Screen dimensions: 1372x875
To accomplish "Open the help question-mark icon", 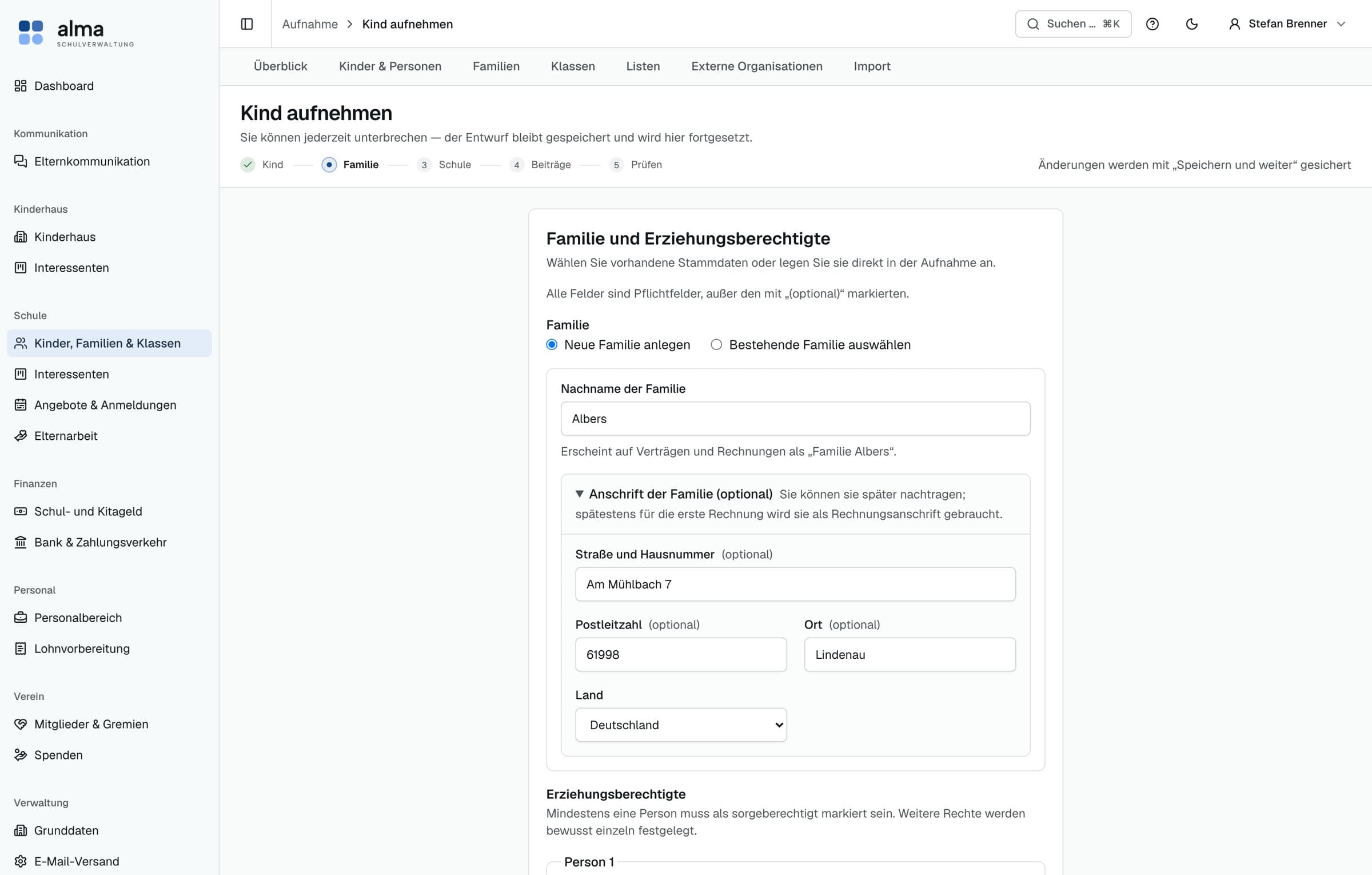I will click(1152, 24).
